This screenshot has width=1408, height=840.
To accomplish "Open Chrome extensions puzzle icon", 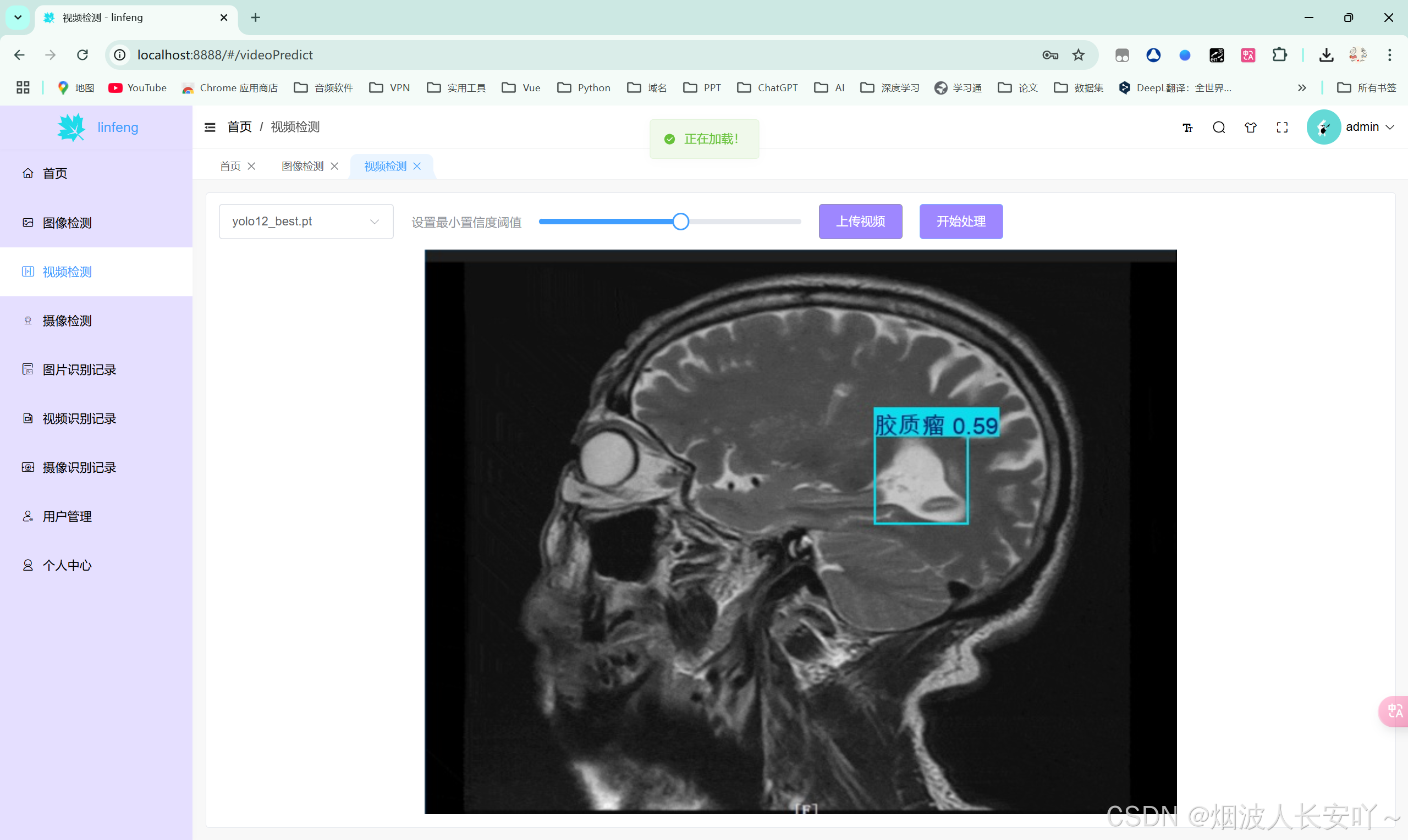I will pos(1279,55).
